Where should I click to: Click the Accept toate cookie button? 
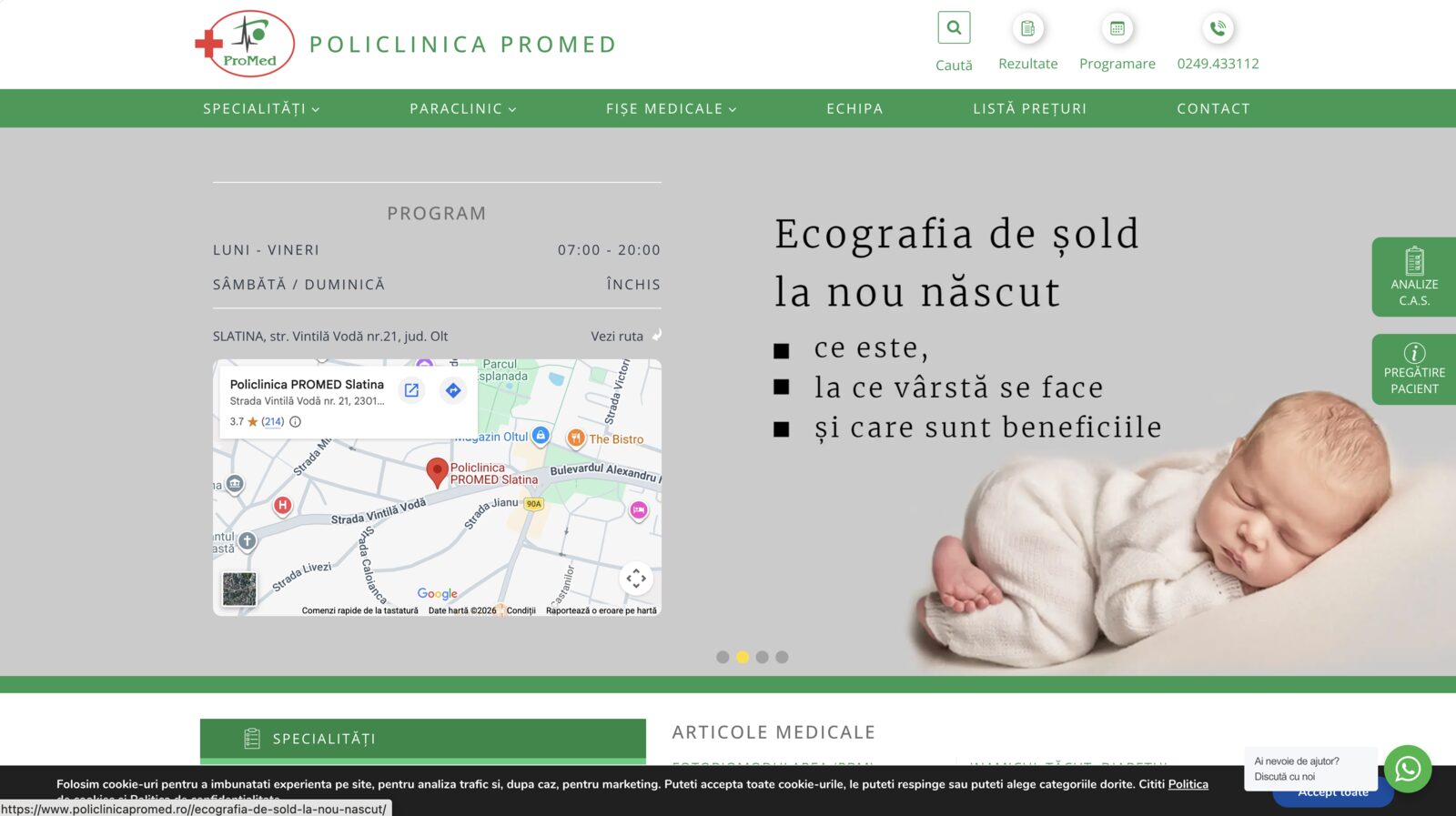click(x=1333, y=792)
